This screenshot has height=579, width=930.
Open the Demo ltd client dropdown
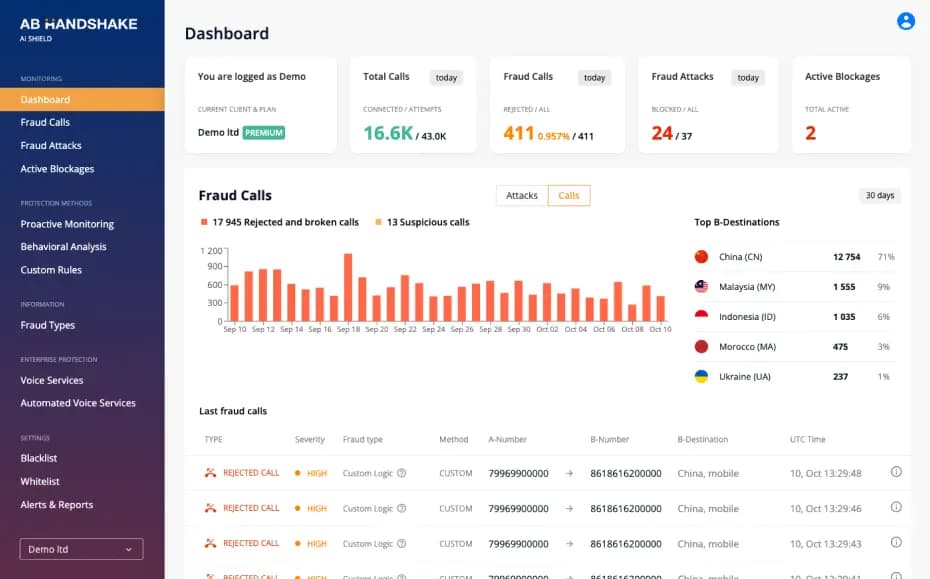point(81,549)
